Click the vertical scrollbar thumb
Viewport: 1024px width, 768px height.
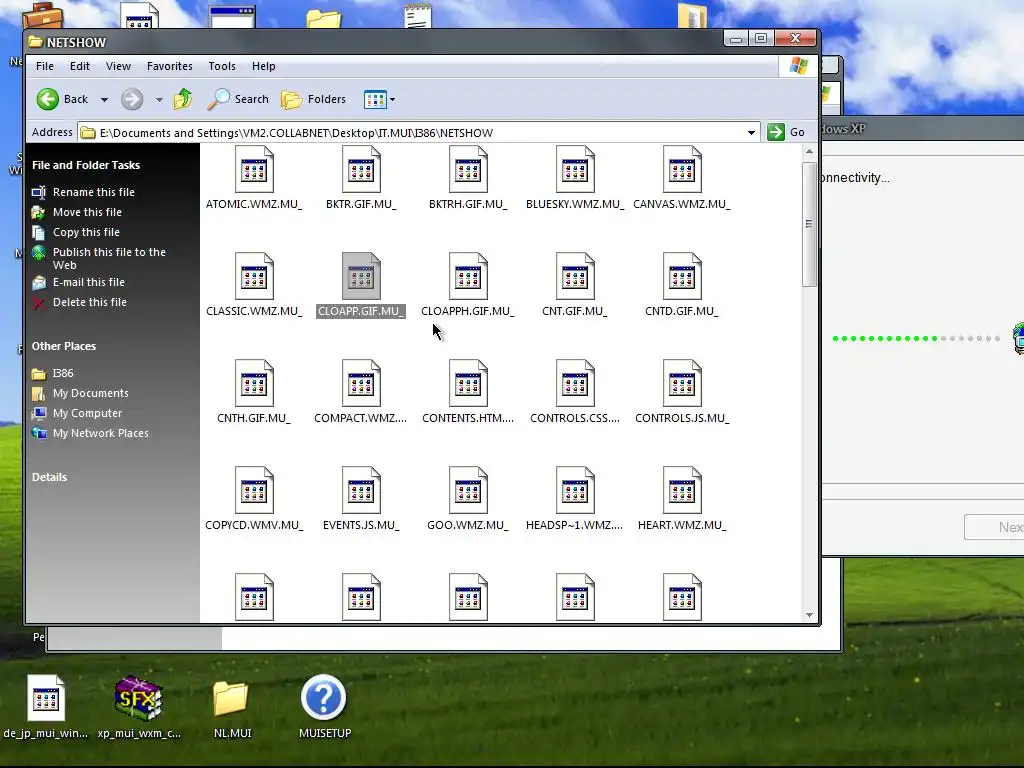point(809,224)
